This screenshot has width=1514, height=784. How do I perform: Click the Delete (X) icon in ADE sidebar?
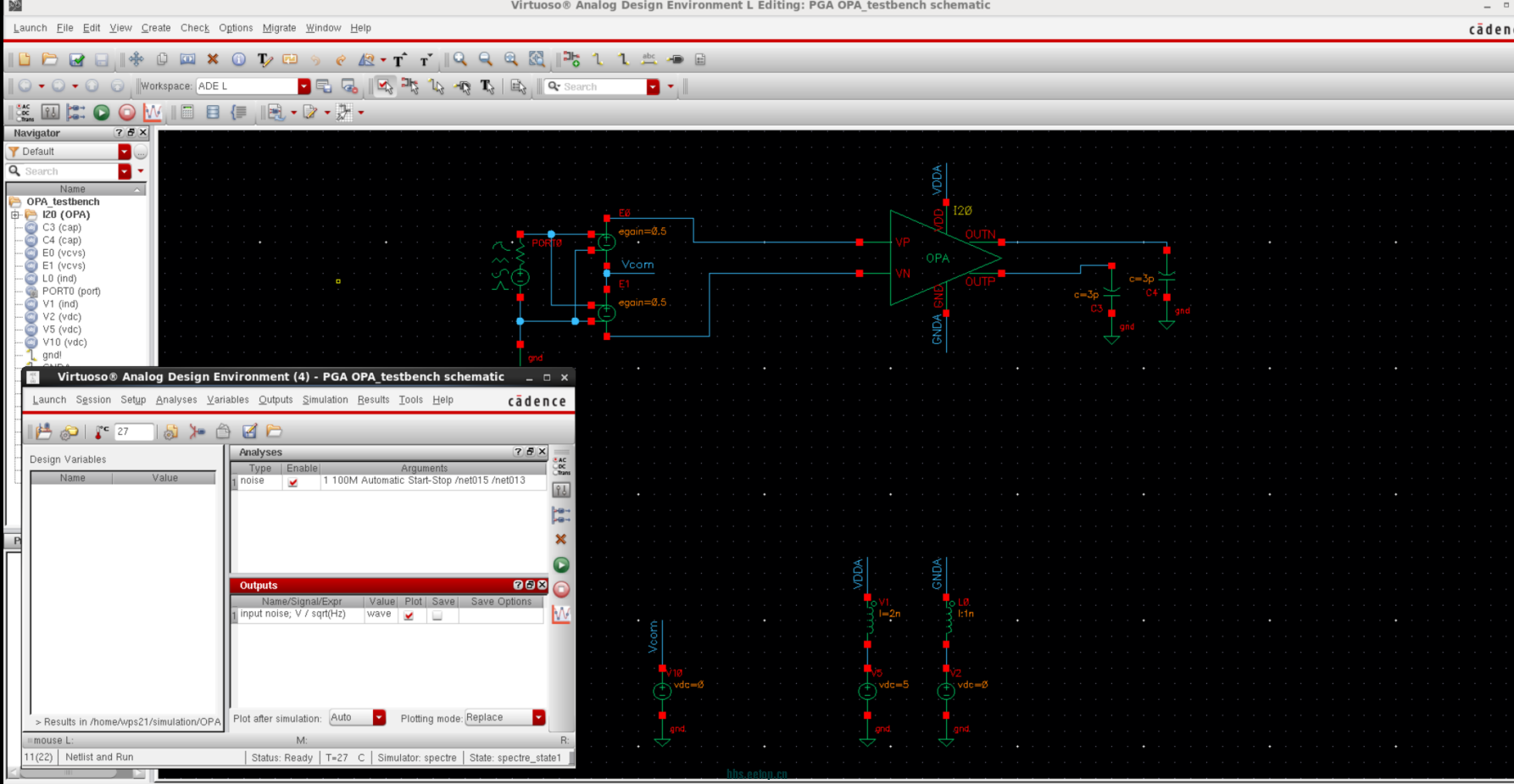pos(561,539)
